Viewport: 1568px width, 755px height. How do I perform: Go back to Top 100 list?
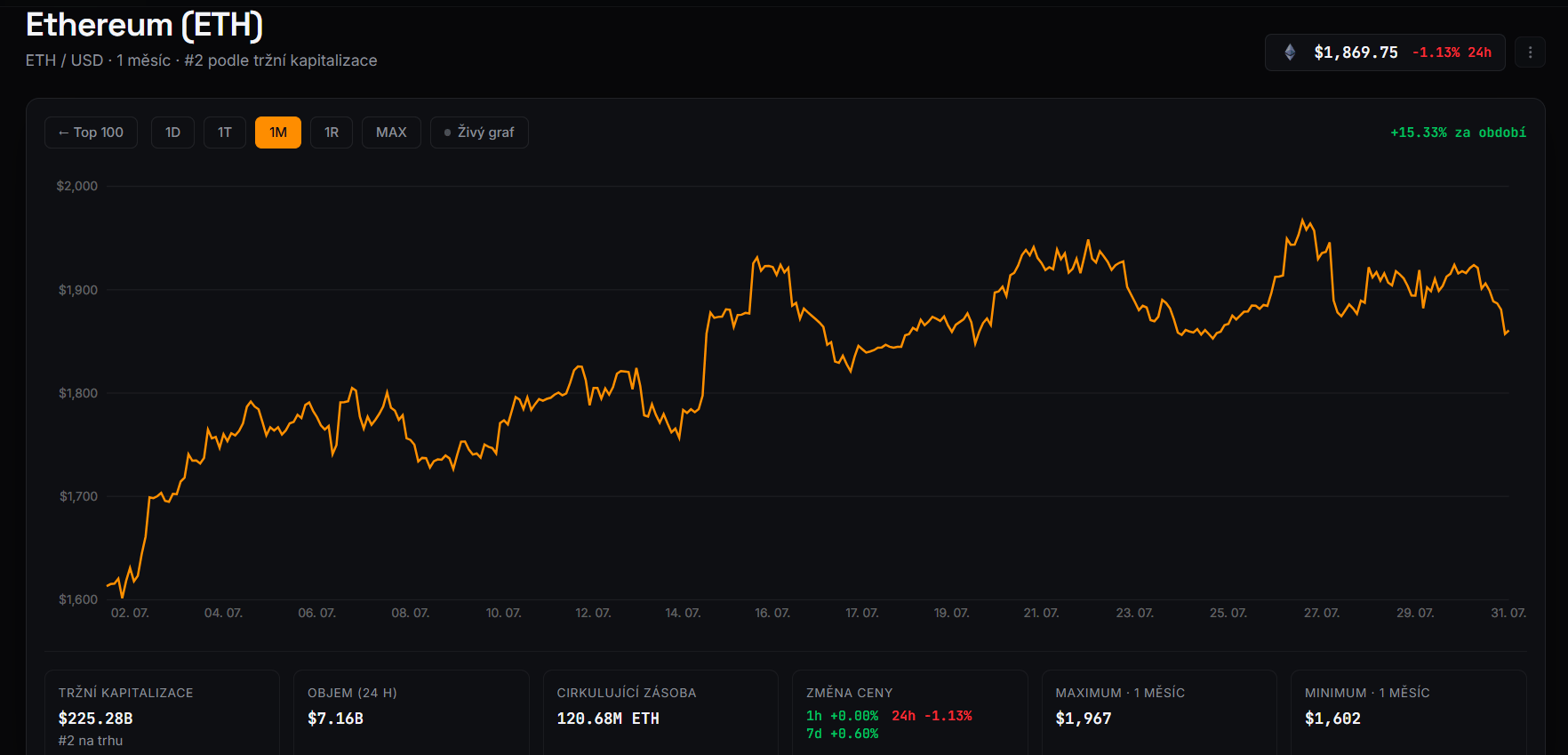click(x=91, y=133)
